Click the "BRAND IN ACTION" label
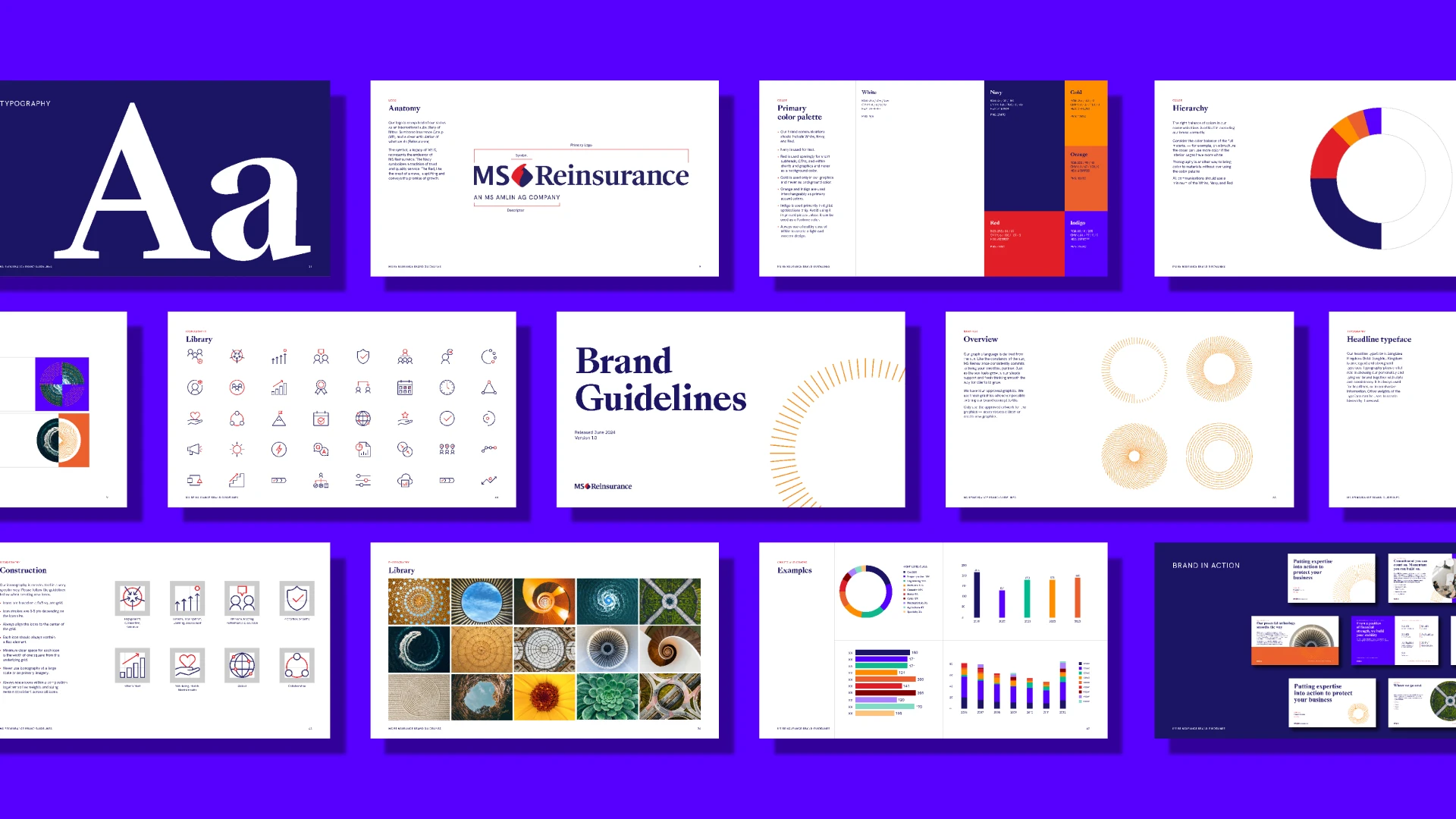 (x=1206, y=566)
